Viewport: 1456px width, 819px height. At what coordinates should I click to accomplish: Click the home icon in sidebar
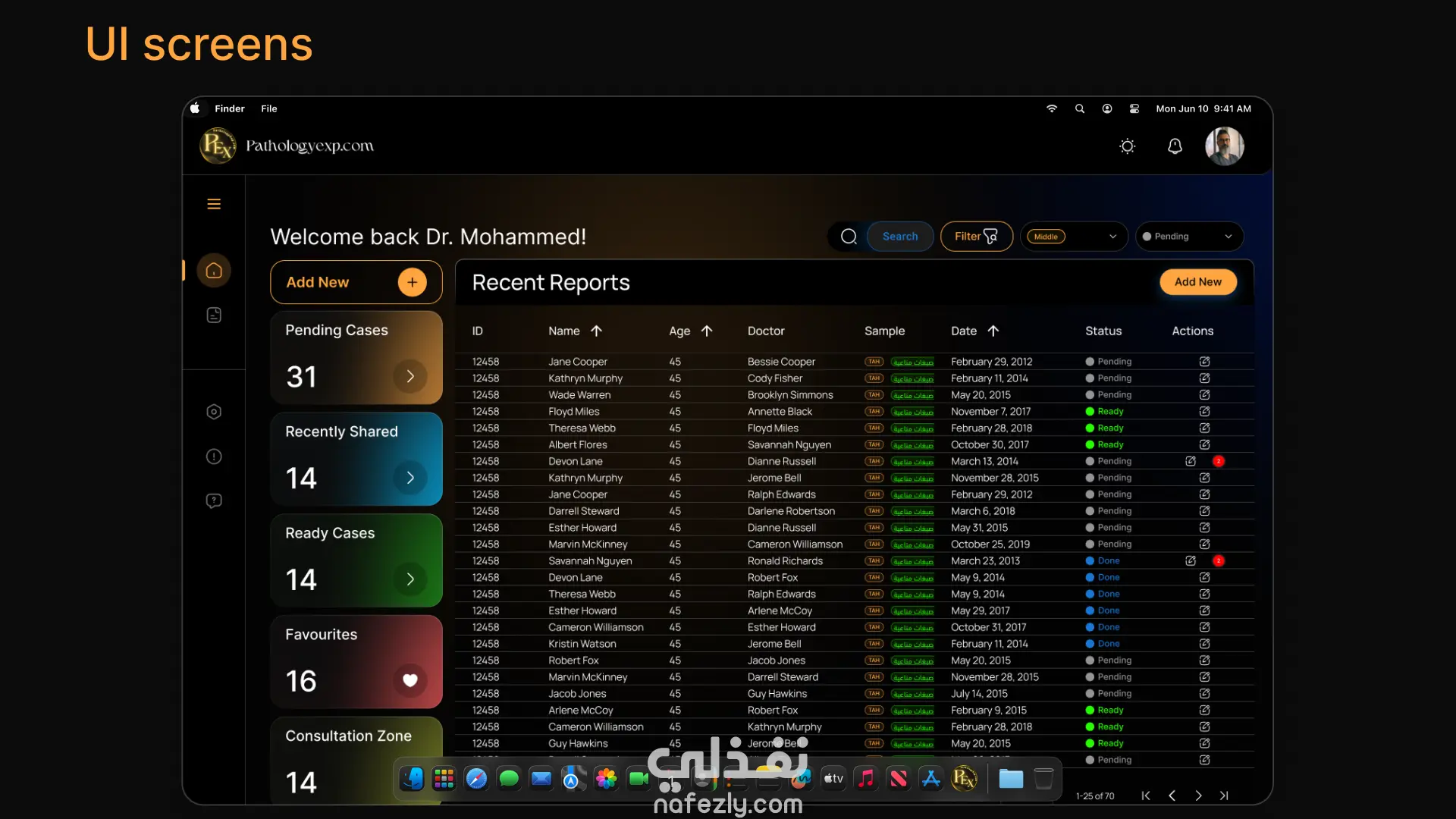(x=214, y=270)
